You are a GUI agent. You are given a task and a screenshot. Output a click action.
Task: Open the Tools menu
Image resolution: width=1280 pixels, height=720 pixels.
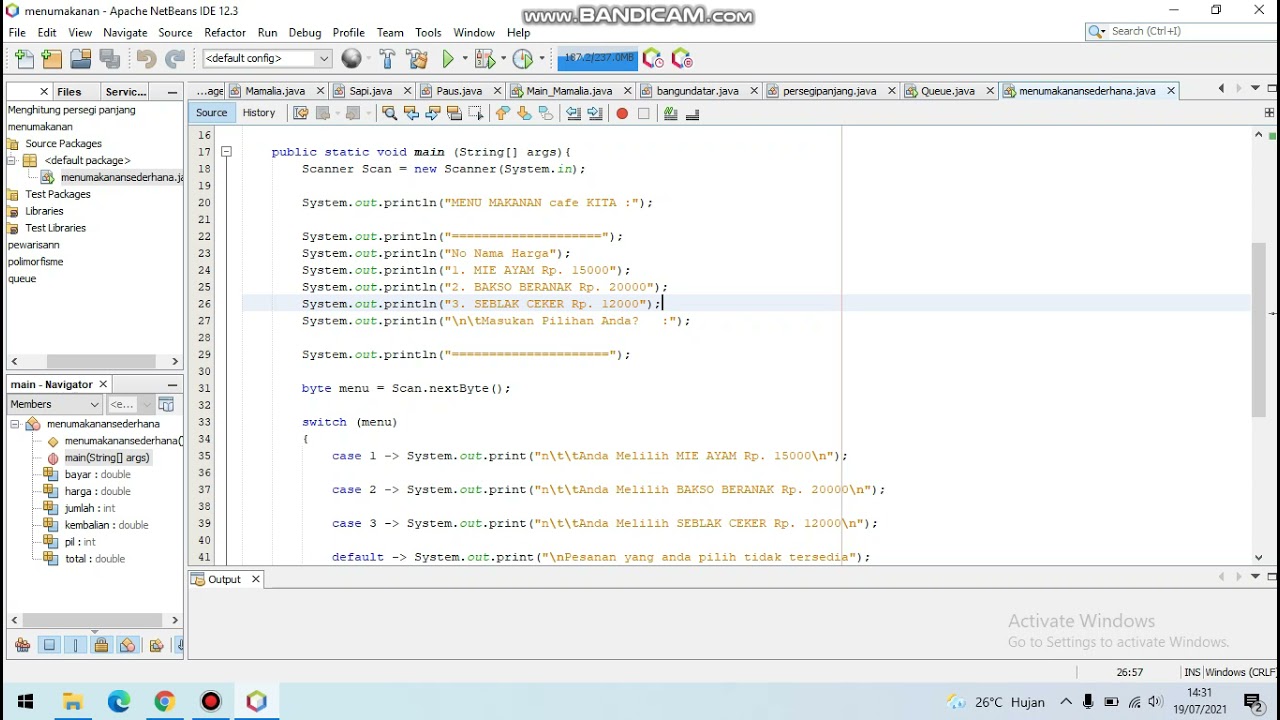[428, 32]
